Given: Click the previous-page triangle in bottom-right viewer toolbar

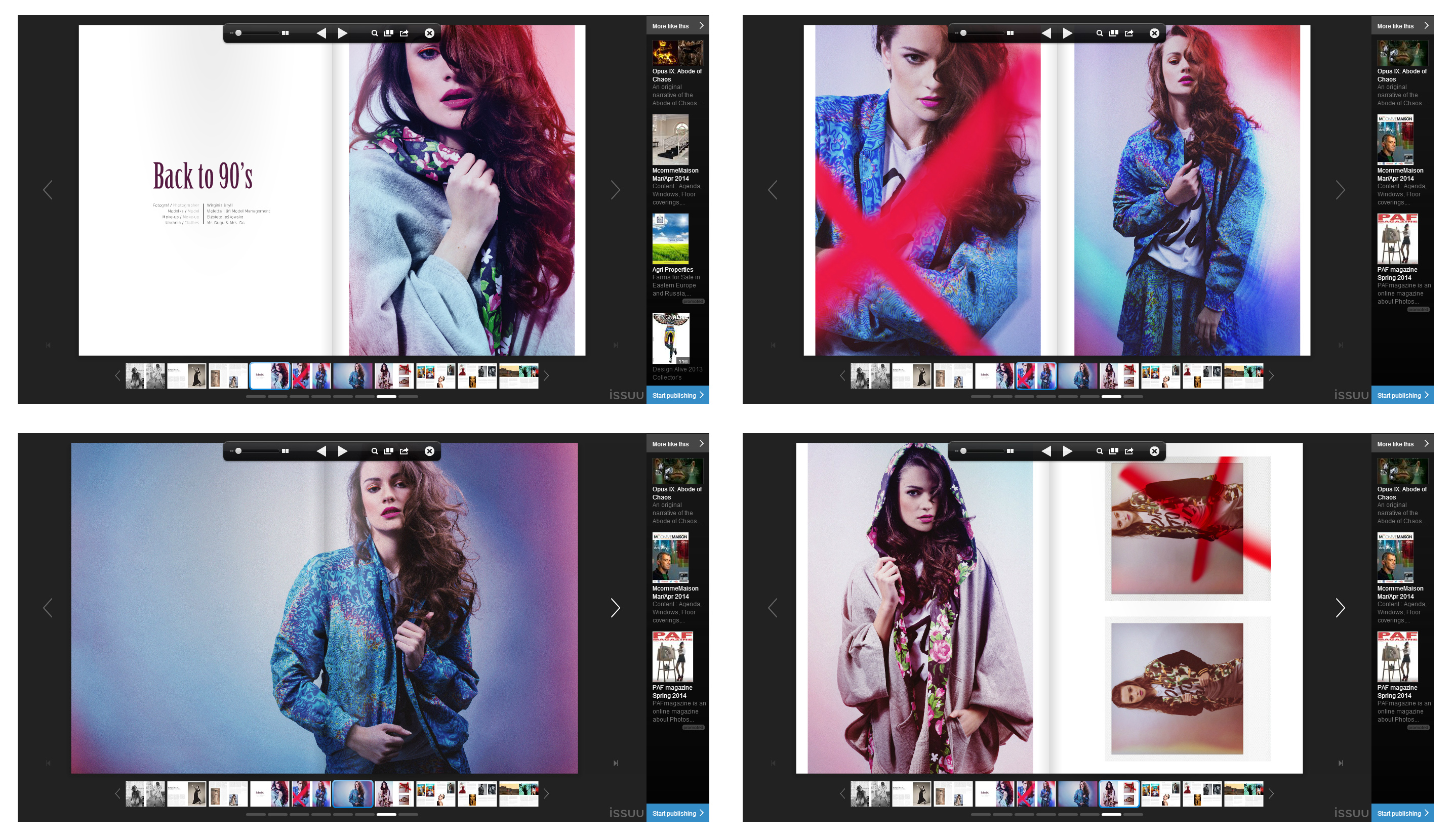Looking at the screenshot, I should pyautogui.click(x=1046, y=451).
